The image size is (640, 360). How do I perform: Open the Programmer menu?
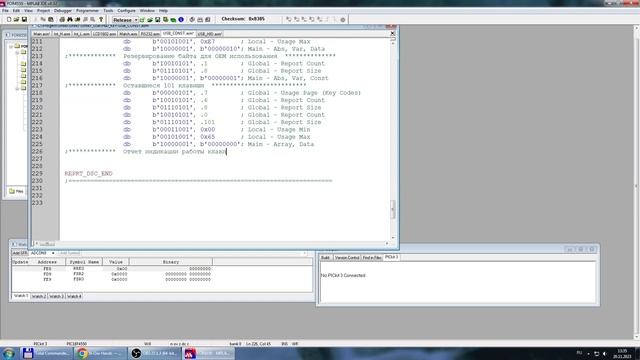tap(87, 11)
